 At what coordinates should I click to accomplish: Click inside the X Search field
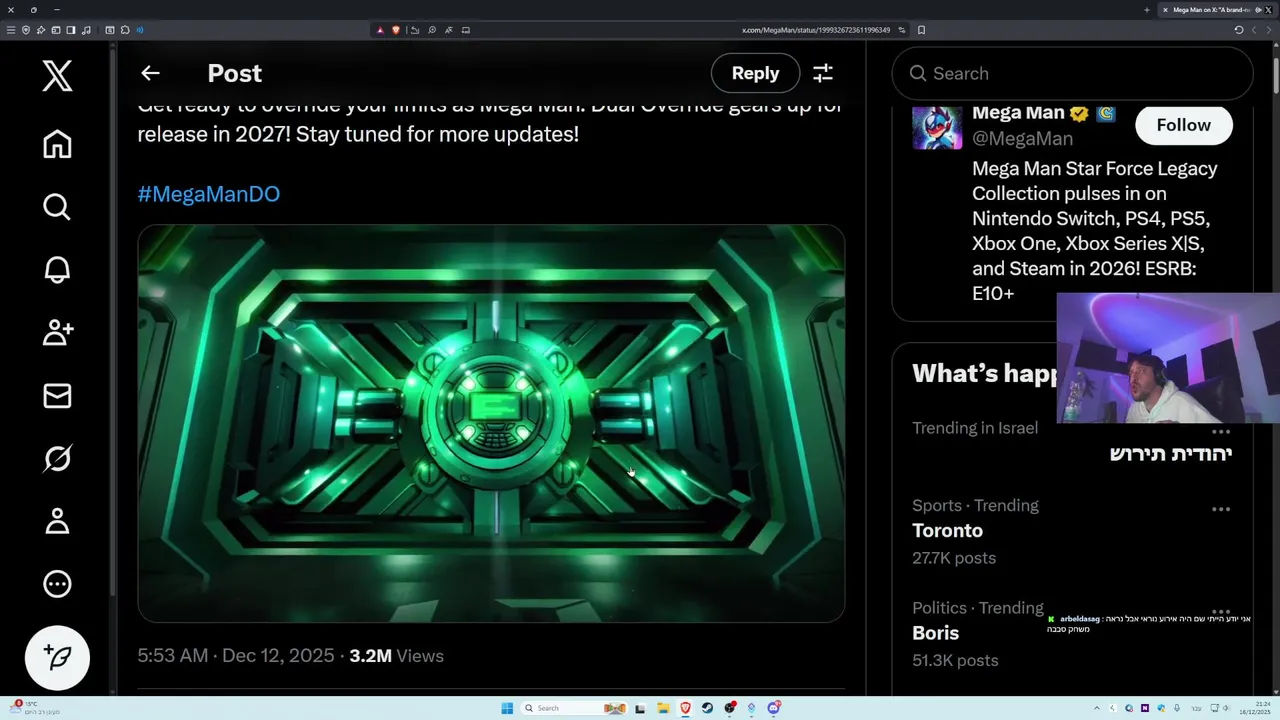pos(1072,73)
